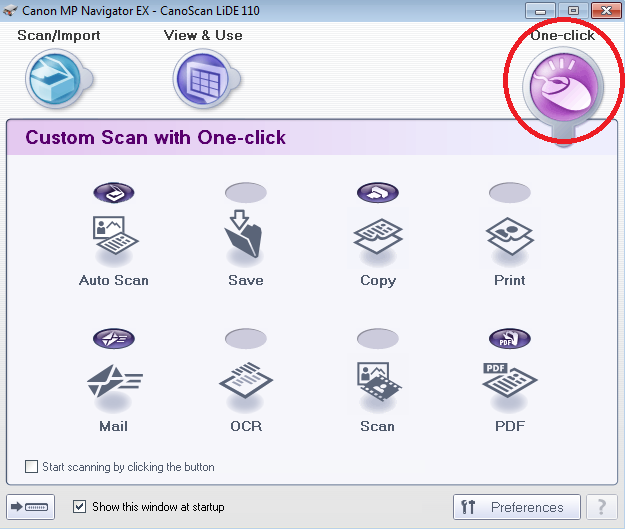Click the Auto Scan icon
This screenshot has height=529, width=625.
point(115,236)
